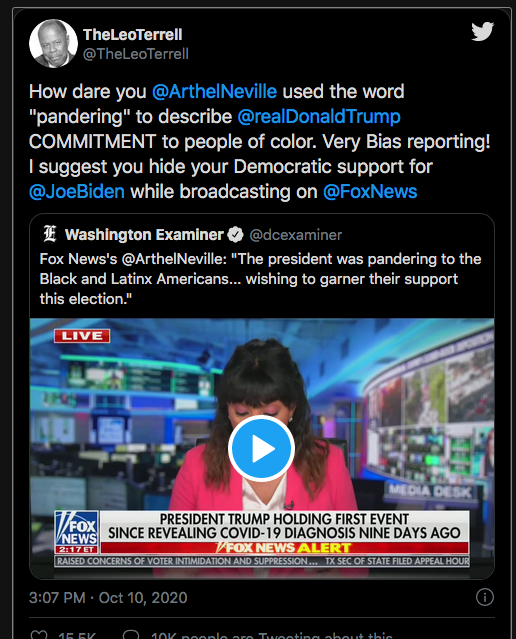
Task: Click the Washington Examiner logo avatar
Action: [x=50, y=234]
